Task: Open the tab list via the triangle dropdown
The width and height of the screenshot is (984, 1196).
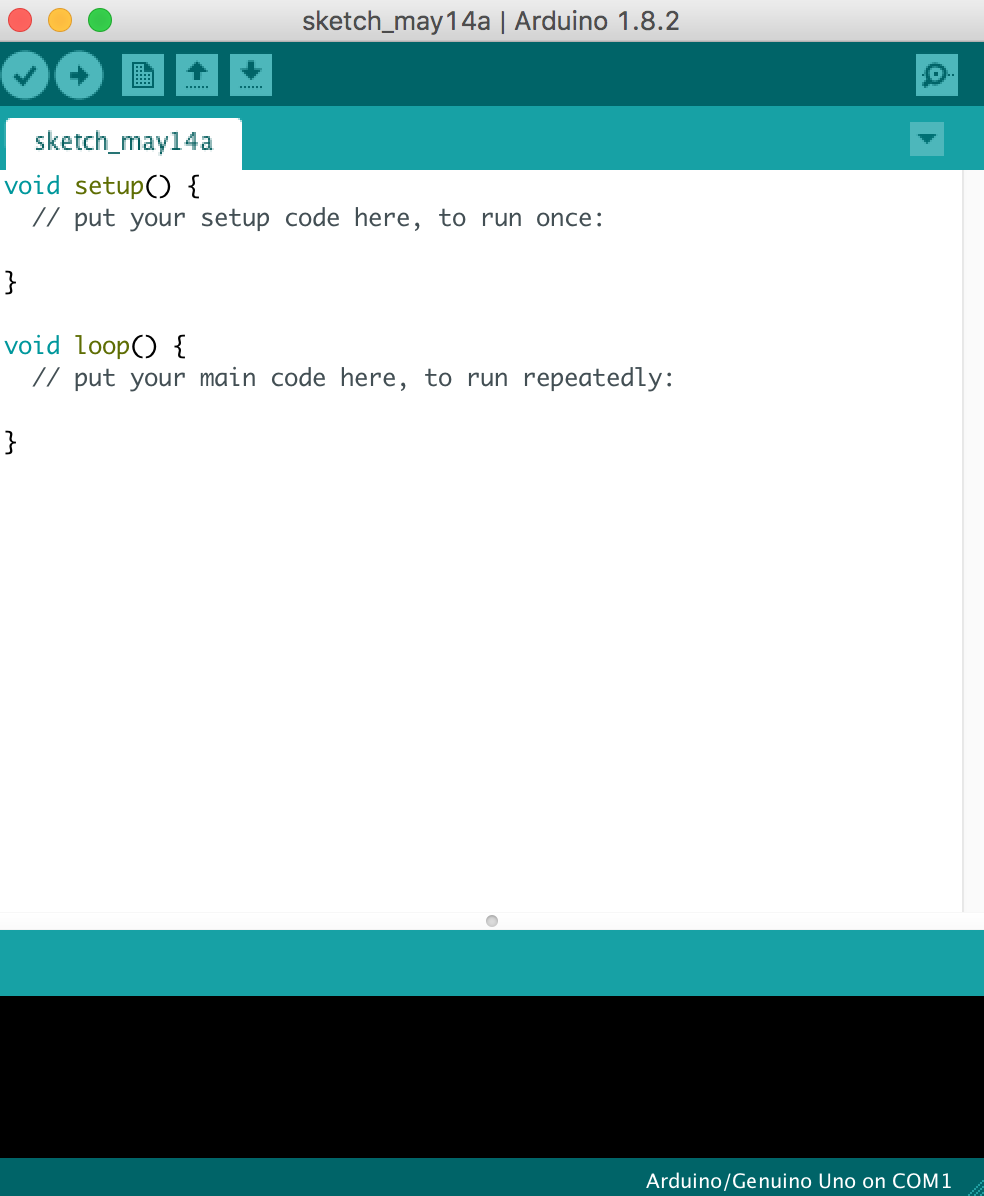Action: pos(925,139)
